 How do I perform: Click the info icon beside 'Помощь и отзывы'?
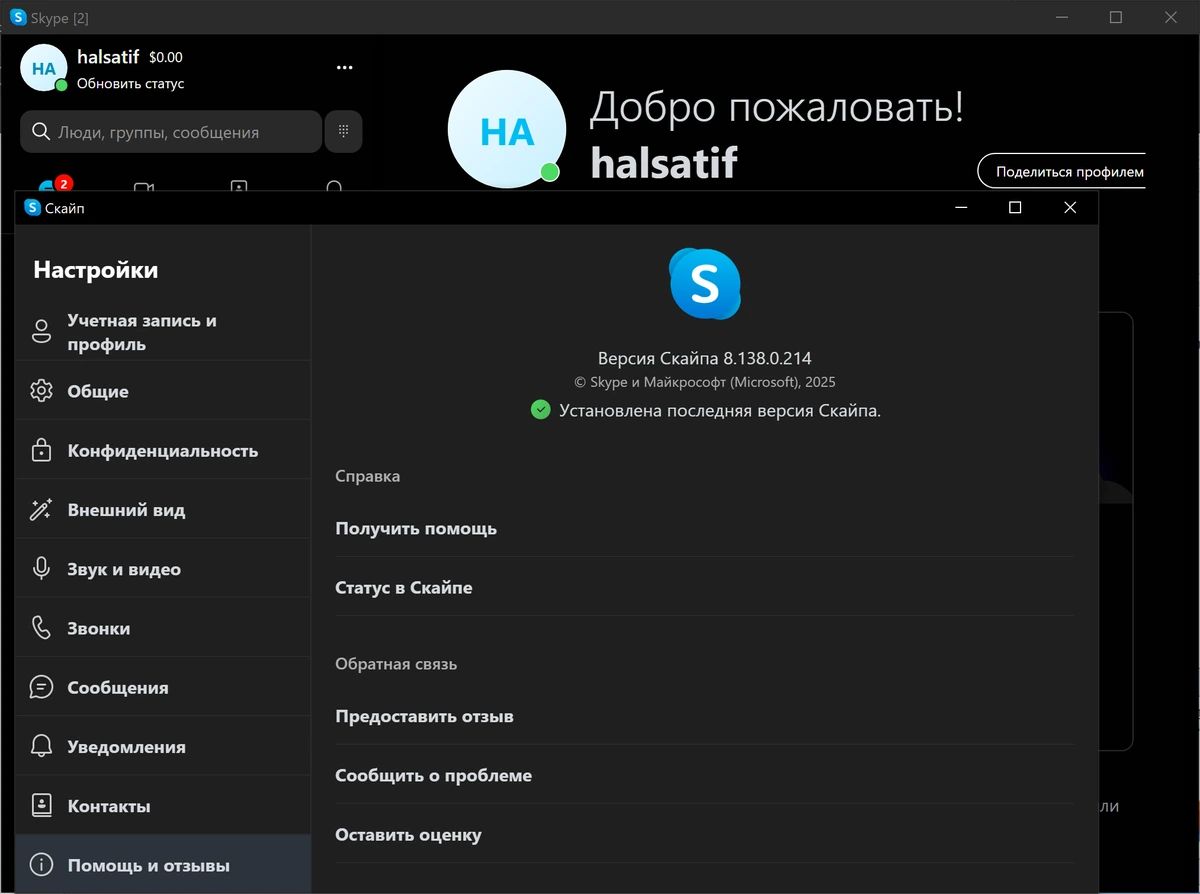point(41,864)
